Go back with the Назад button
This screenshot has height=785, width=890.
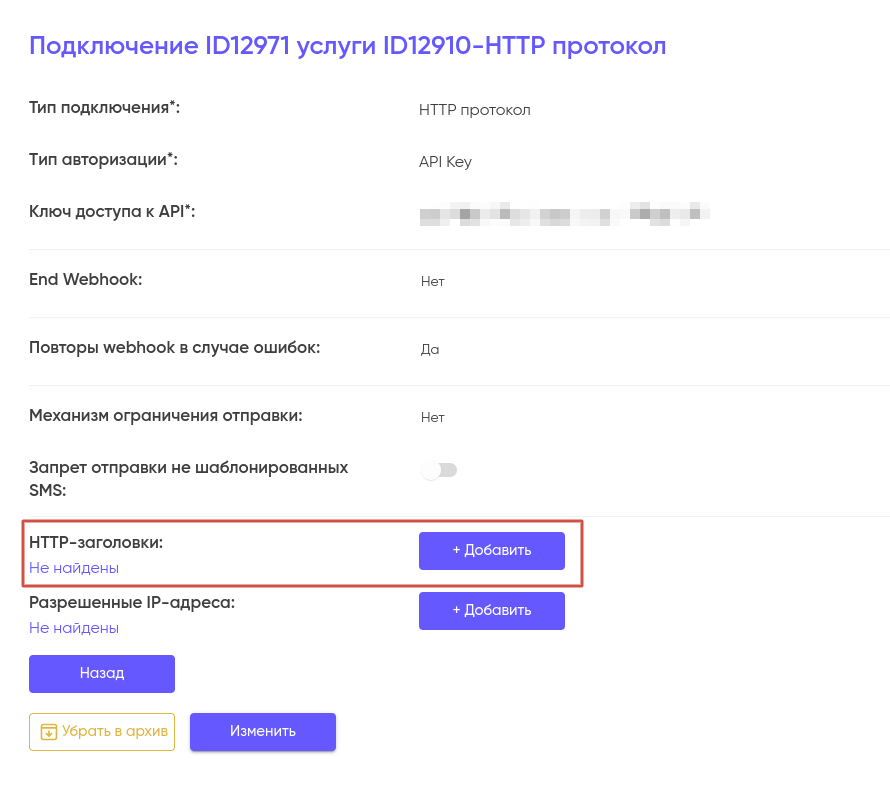pyautogui.click(x=102, y=673)
